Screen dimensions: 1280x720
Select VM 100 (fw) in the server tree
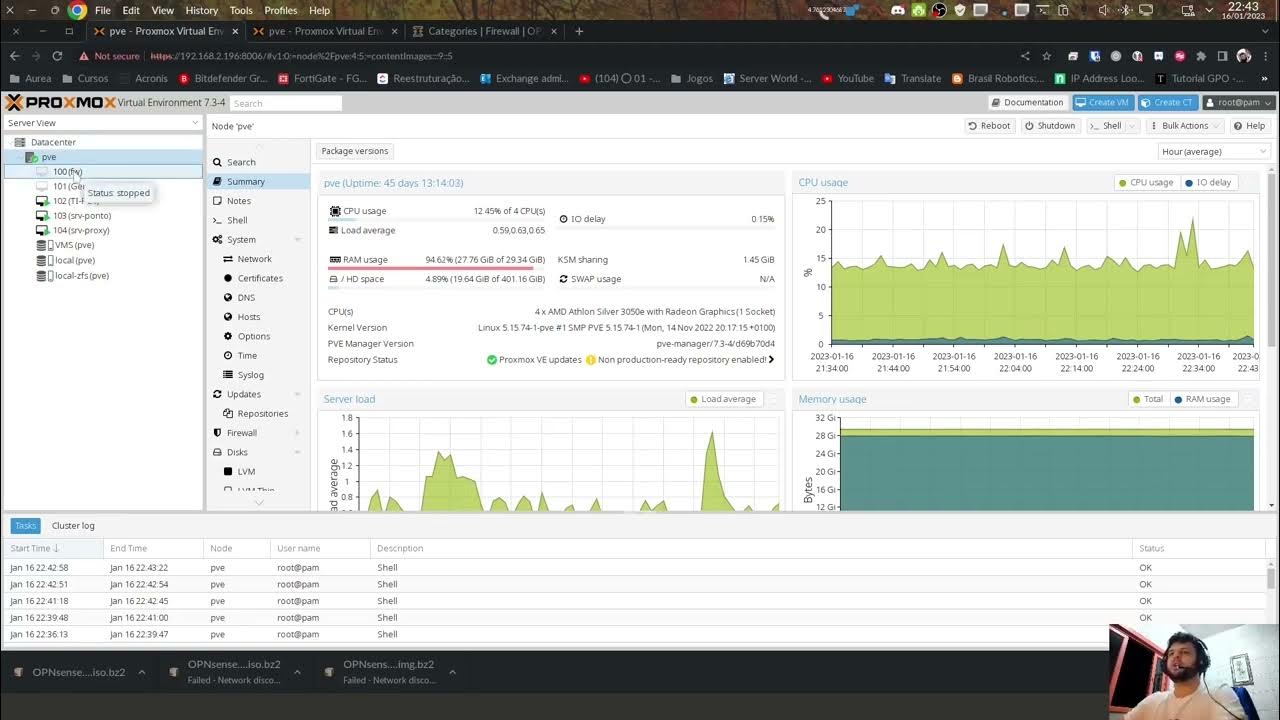[103, 172]
